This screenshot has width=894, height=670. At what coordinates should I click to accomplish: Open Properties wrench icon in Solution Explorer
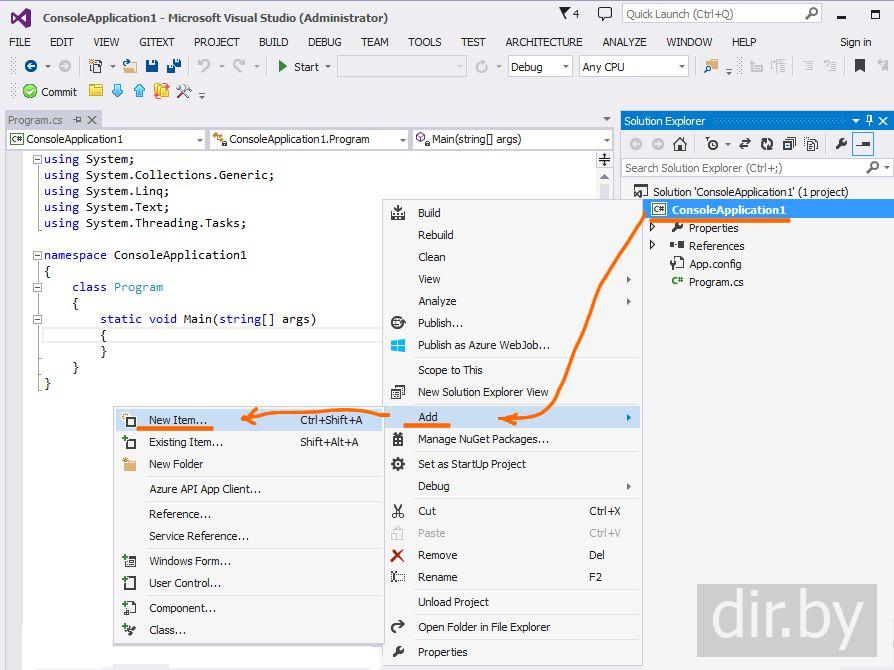click(x=841, y=144)
